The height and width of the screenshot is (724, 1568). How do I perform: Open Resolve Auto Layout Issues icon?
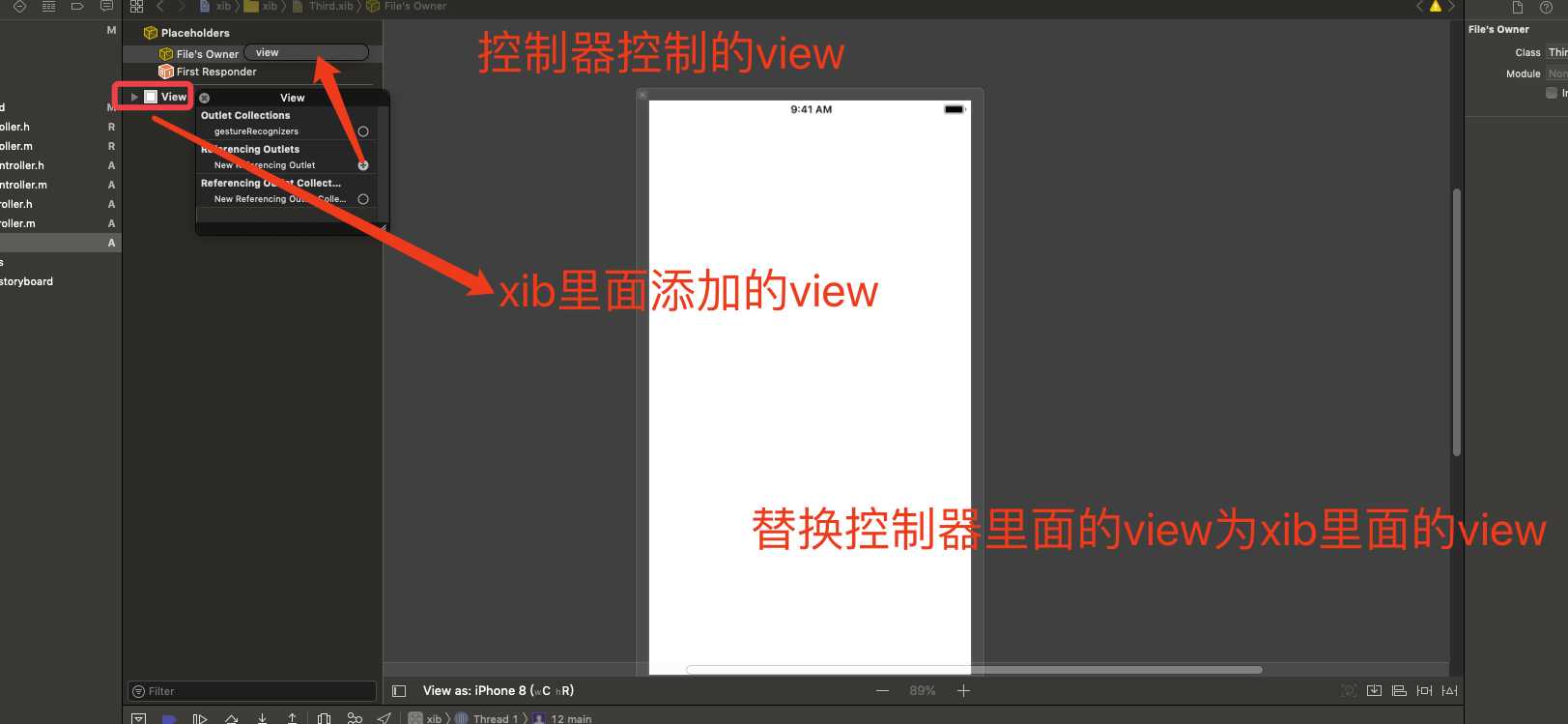[1449, 690]
